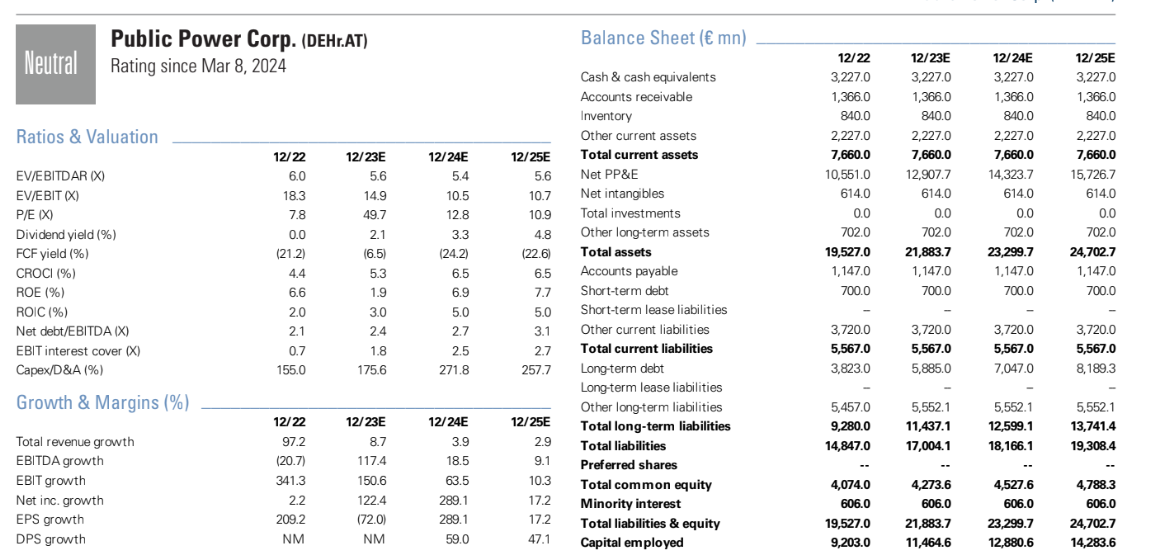Click the DEHr.AT ticker symbol
Viewport: 1152px width, 556px height.
coord(335,42)
